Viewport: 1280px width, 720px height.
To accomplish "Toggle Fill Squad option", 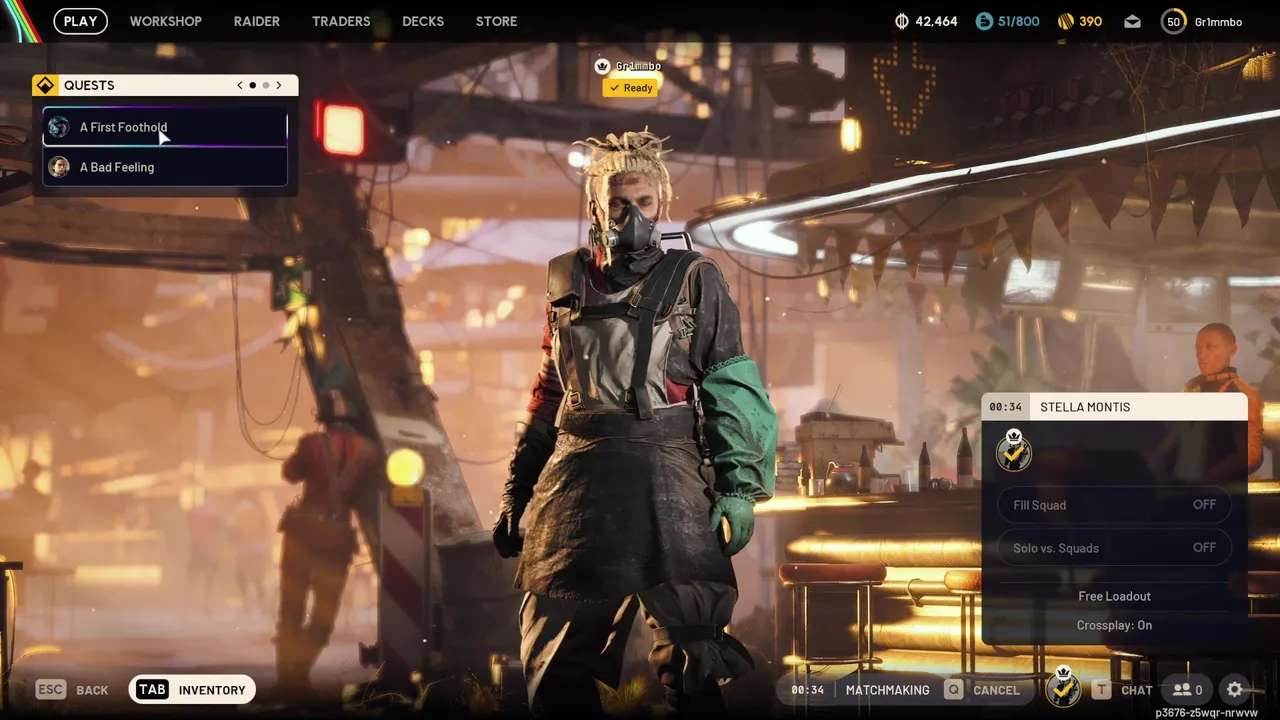I will click(1114, 505).
